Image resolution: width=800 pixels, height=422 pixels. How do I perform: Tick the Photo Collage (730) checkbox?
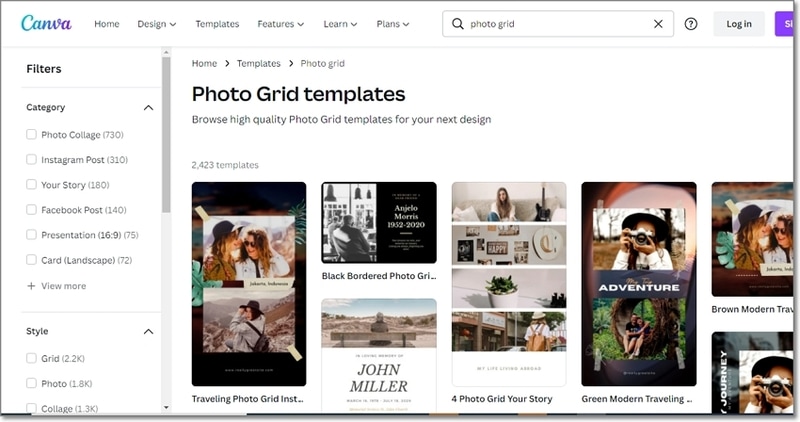31,134
